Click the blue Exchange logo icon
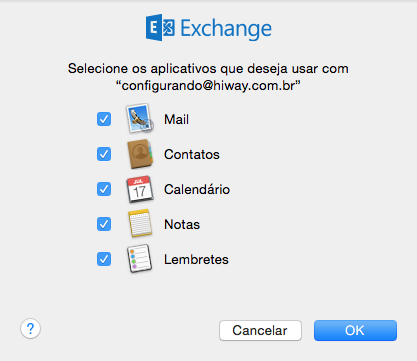Screen dimensions: 417x361 (160, 28)
